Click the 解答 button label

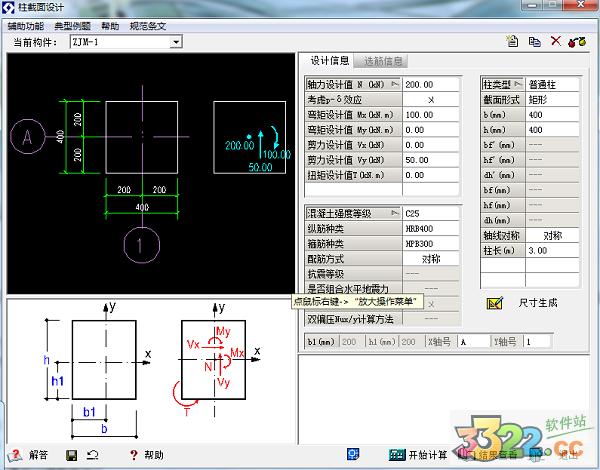[x=38, y=455]
